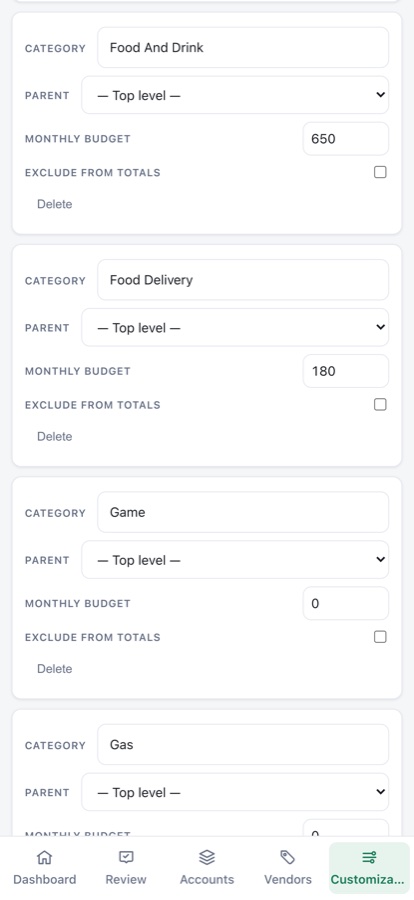Expand Parent dropdown for Food Delivery
414x900 pixels.
[x=235, y=327]
